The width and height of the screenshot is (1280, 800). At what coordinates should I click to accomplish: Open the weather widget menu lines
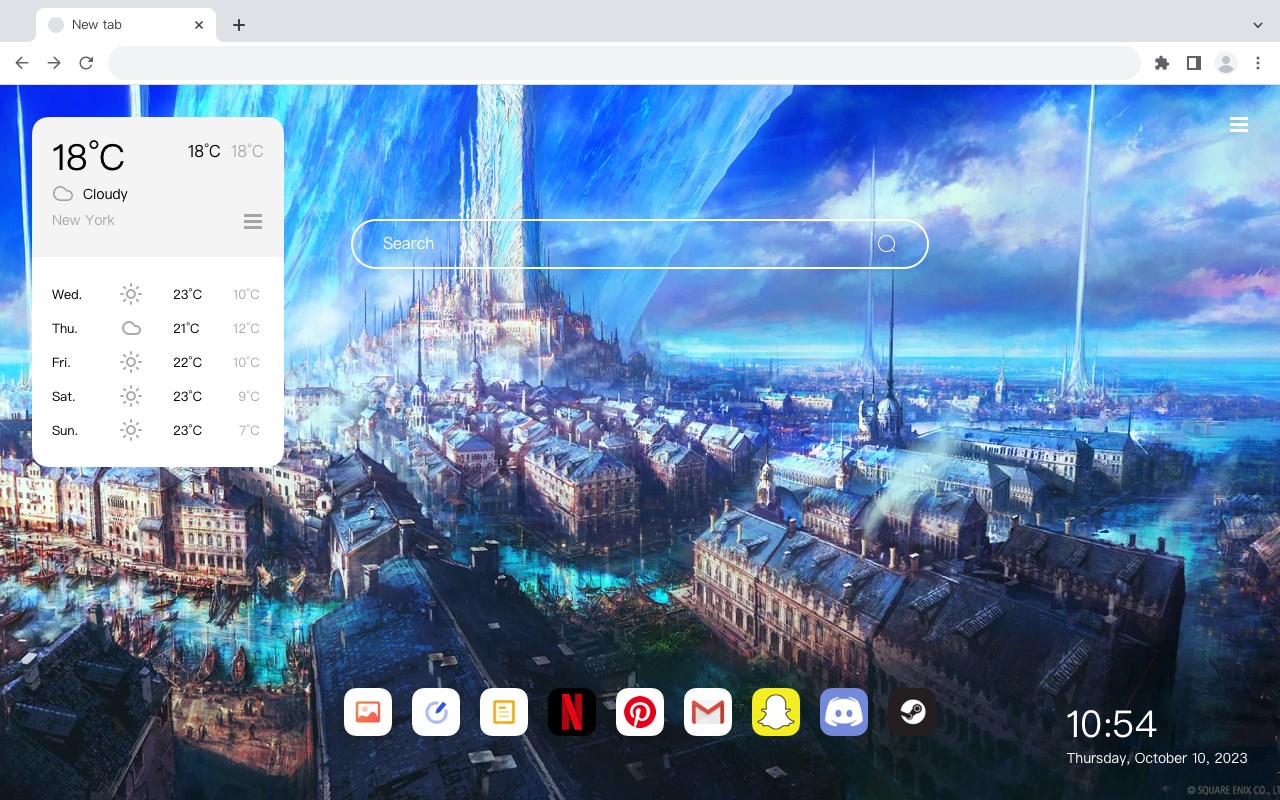[x=253, y=221]
